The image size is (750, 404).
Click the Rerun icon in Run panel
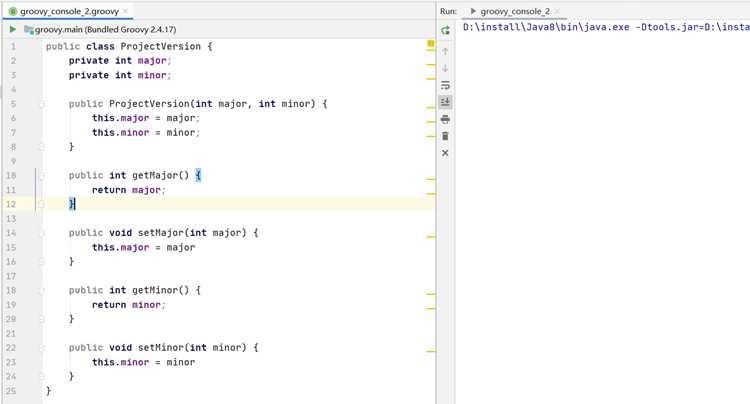445,30
